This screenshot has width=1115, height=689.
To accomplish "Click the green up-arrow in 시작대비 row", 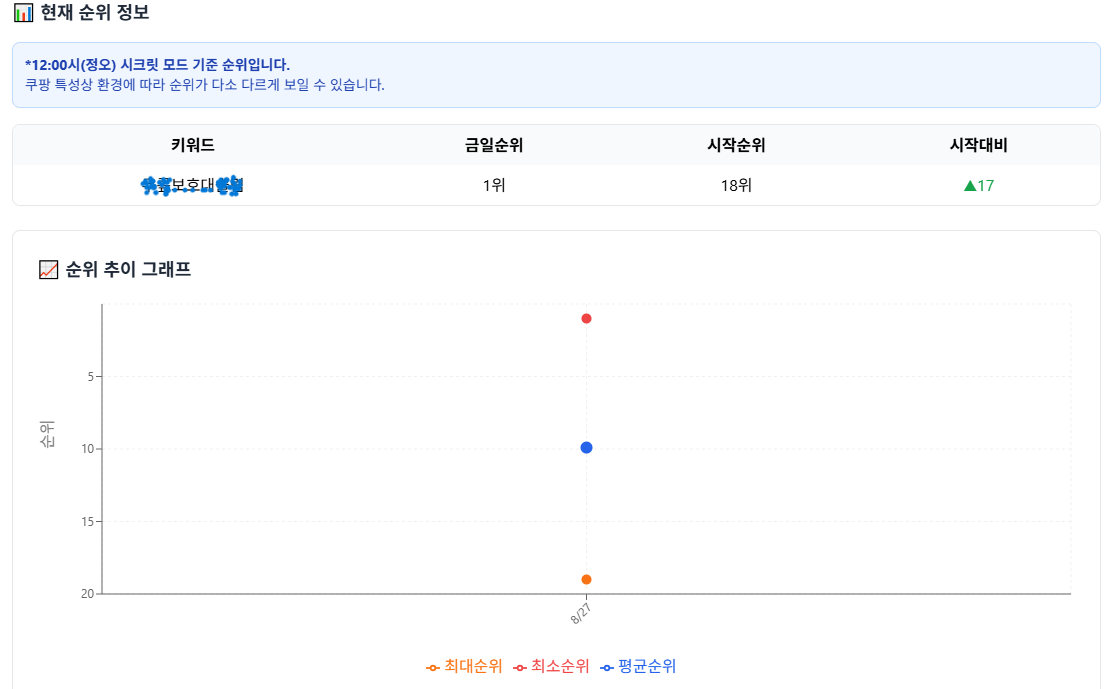I will [969, 186].
